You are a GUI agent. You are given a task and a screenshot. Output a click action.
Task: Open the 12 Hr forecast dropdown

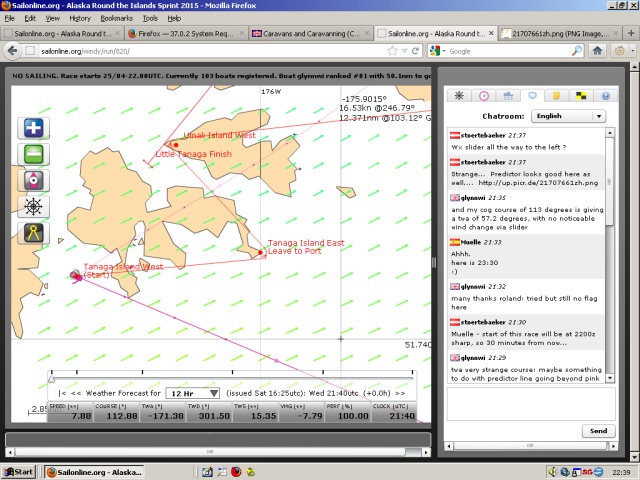coord(192,393)
